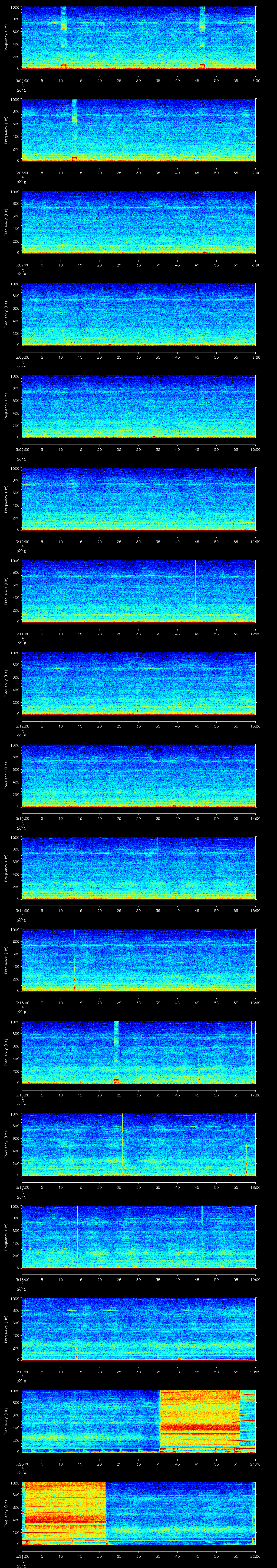Click the 3:10:00 start time label
This screenshot has width=277, height=1568.
click(x=21, y=542)
